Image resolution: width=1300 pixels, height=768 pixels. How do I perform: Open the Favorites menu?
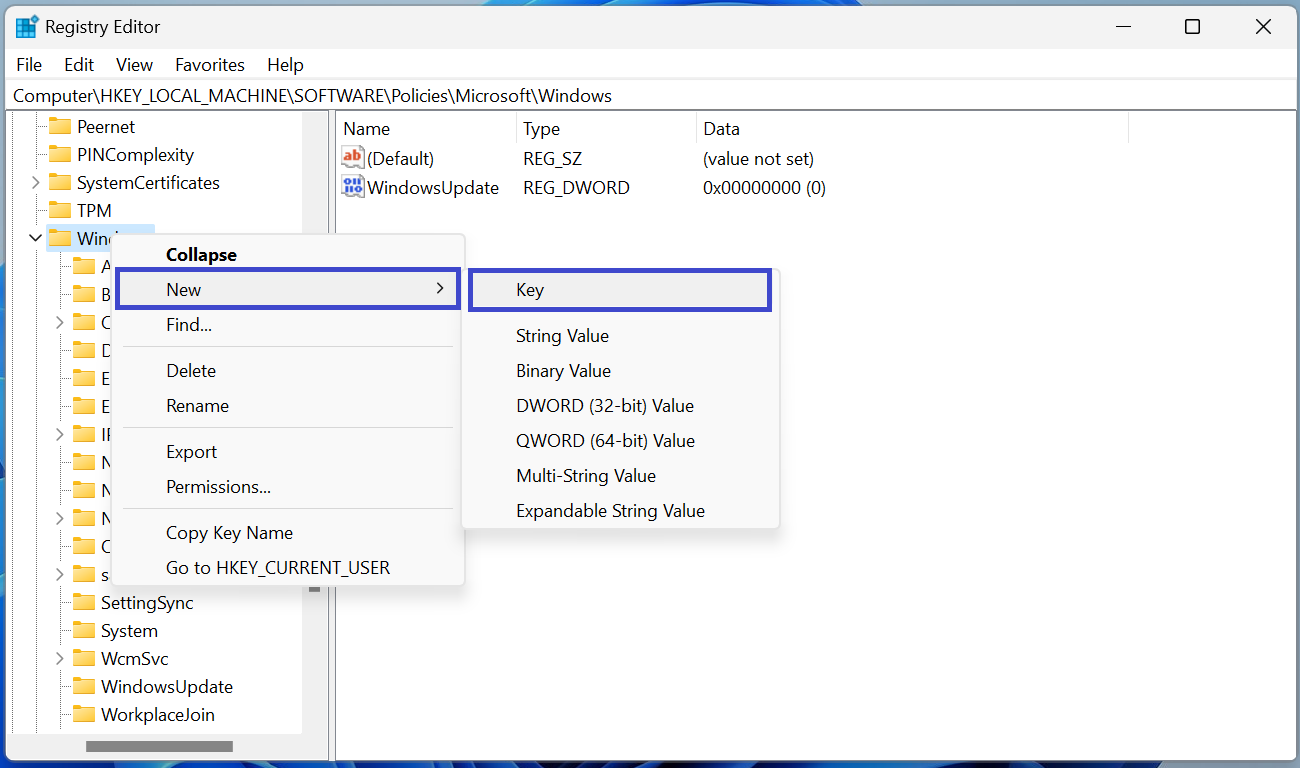click(209, 65)
